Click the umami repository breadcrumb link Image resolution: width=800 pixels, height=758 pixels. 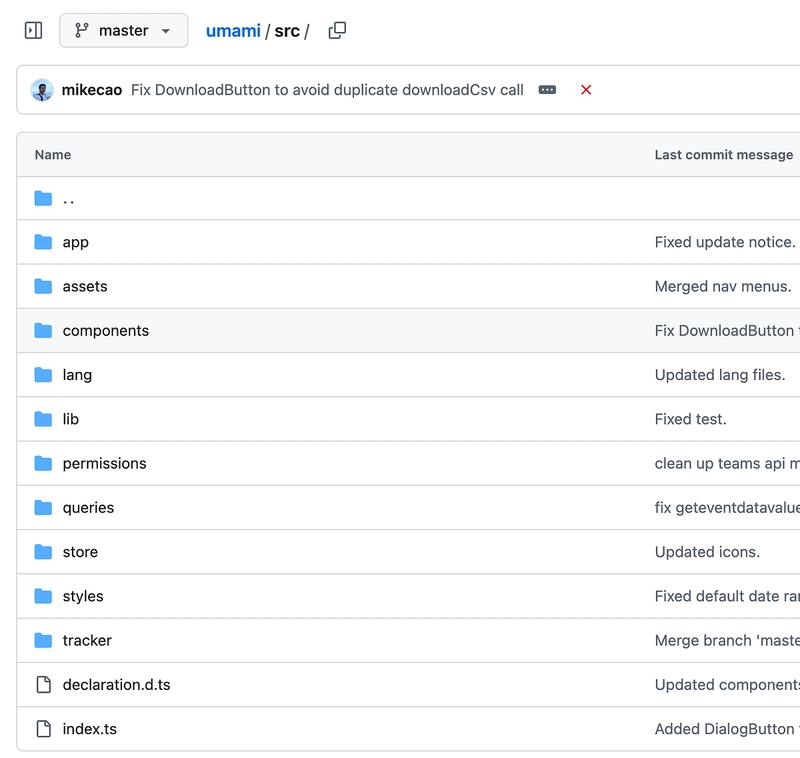click(233, 31)
